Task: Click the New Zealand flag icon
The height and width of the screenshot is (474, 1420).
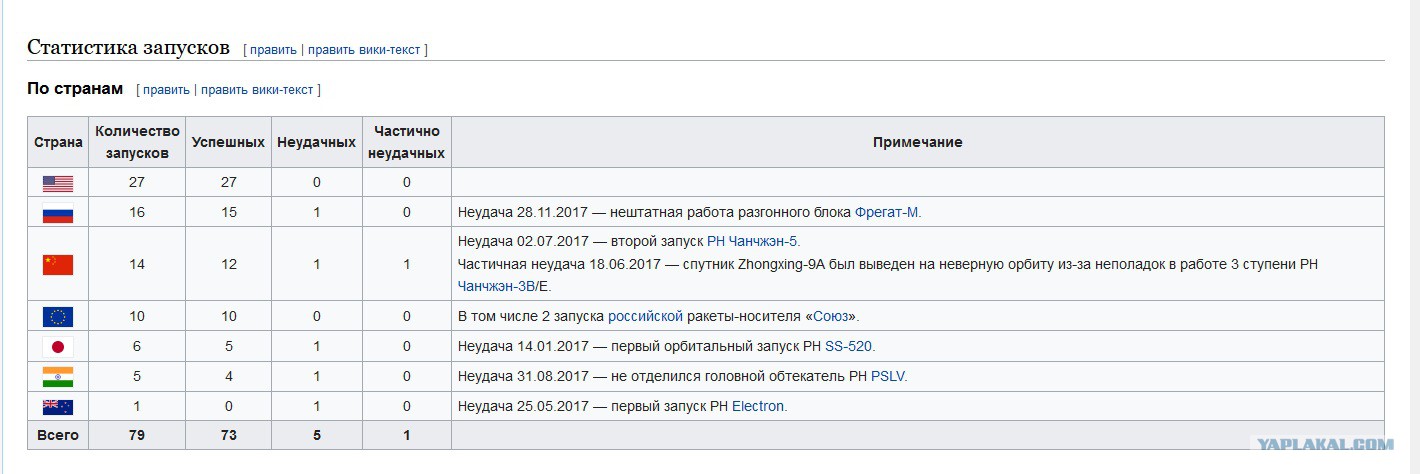Action: tap(58, 407)
